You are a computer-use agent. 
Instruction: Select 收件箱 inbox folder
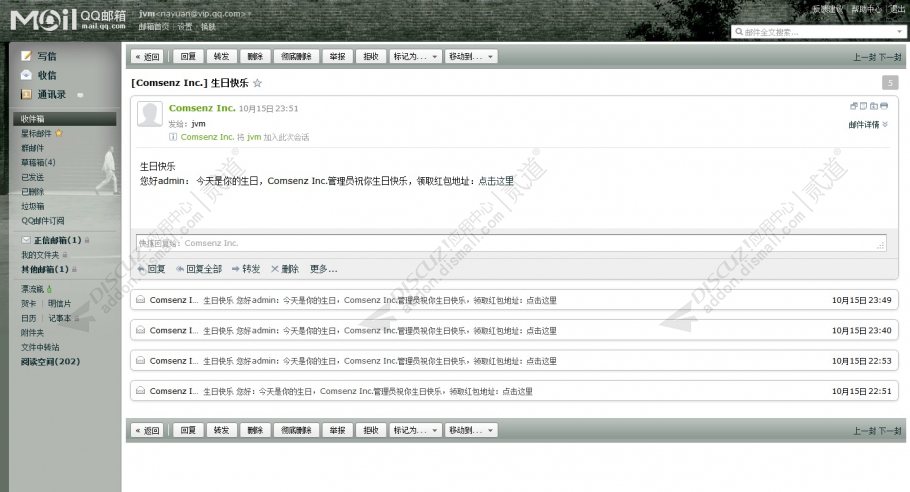(64, 118)
